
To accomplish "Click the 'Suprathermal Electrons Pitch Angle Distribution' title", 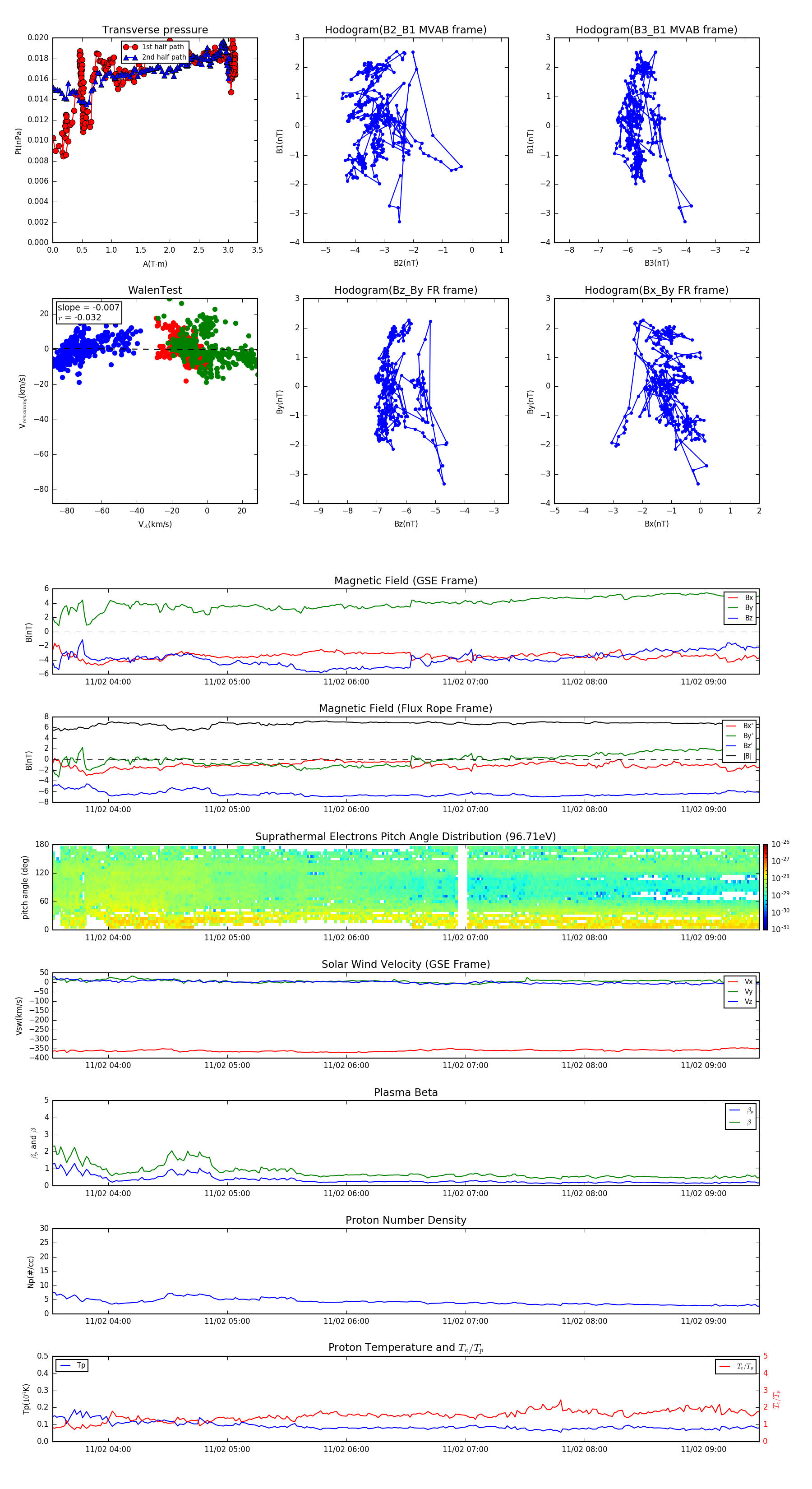I will point(406,837).
